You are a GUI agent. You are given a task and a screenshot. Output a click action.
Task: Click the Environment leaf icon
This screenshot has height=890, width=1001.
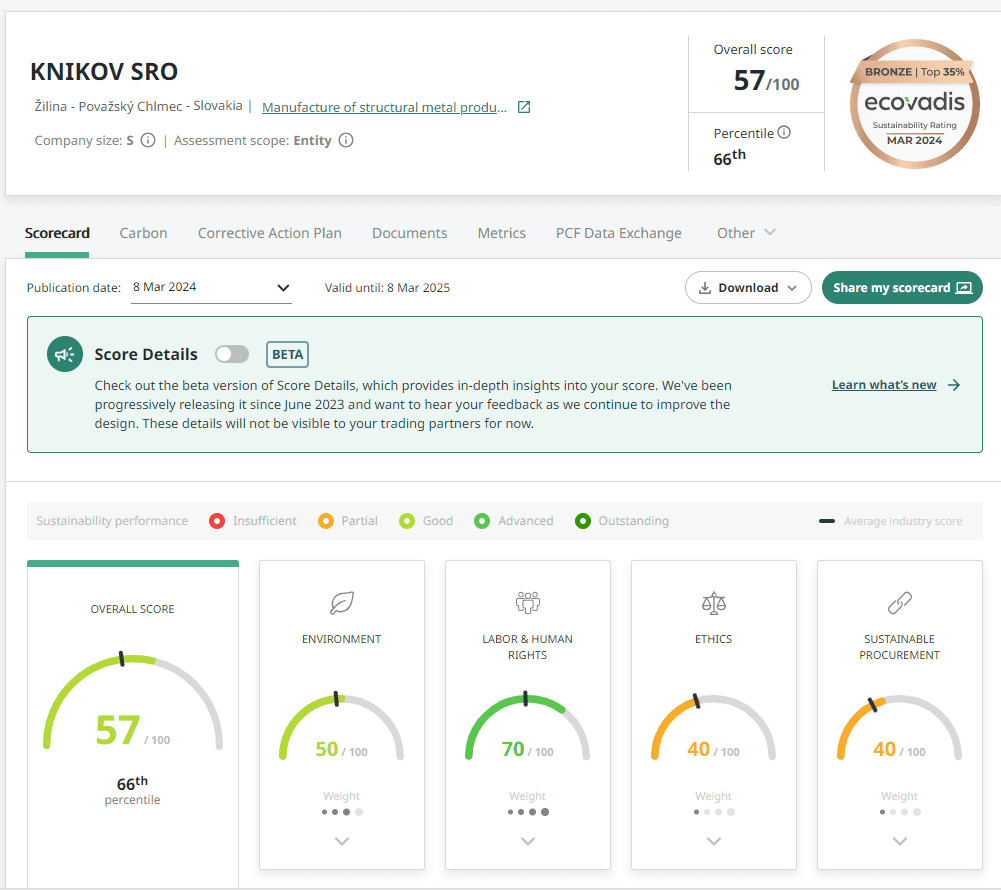coord(342,603)
